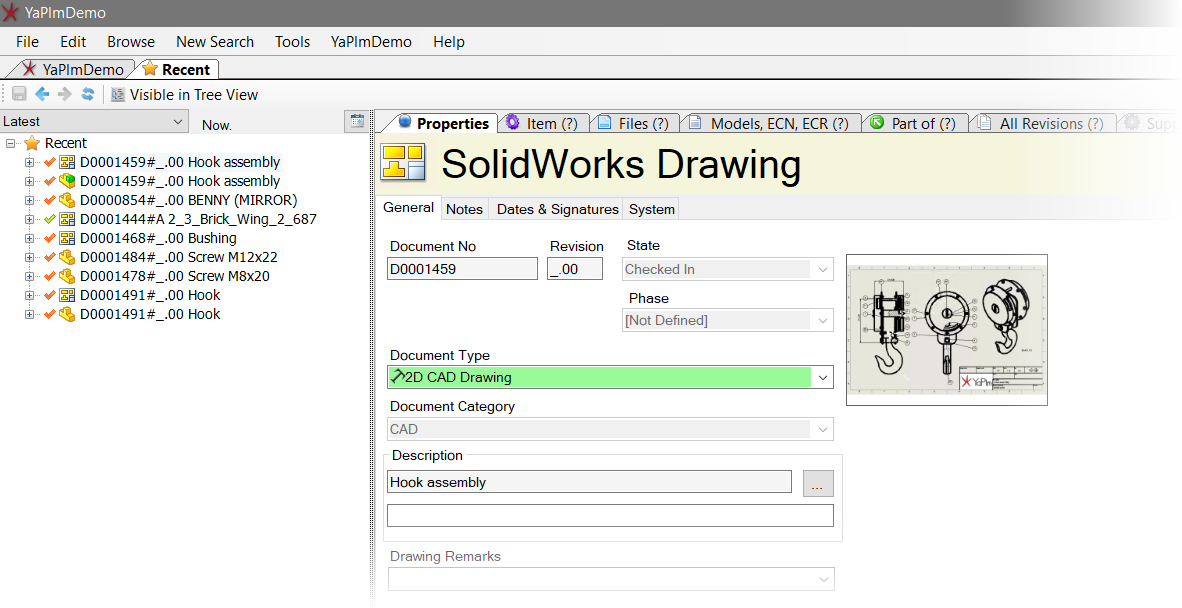
Task: Click green checkmark beside D0001444 Brick_Wing
Action: pos(50,219)
